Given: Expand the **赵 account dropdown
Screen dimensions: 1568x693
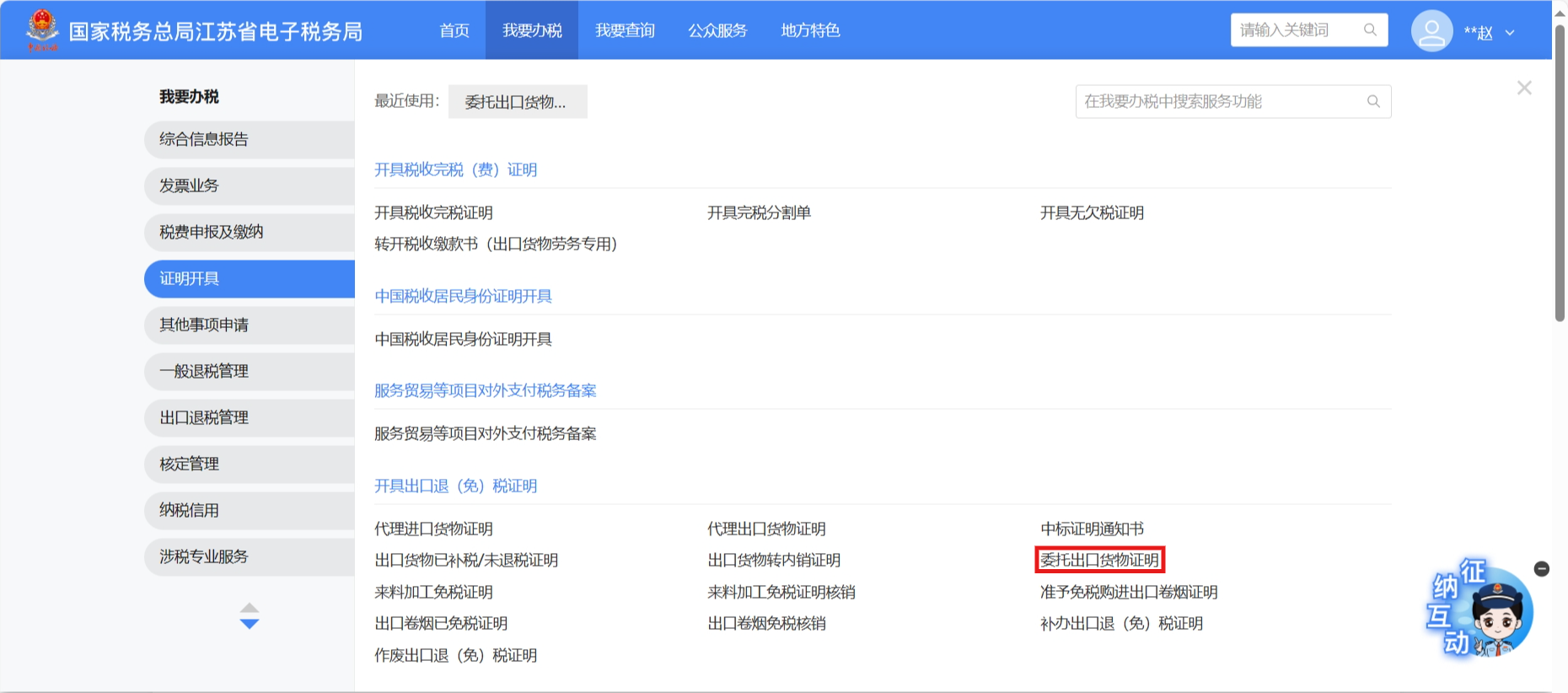Looking at the screenshot, I should coord(1510,33).
